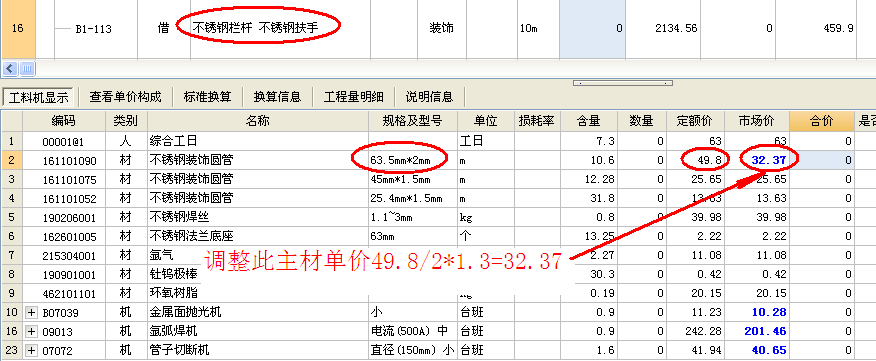This screenshot has height=361, width=876.
Task: Expand row B07039 金属面抛光机
Action: 31,312
